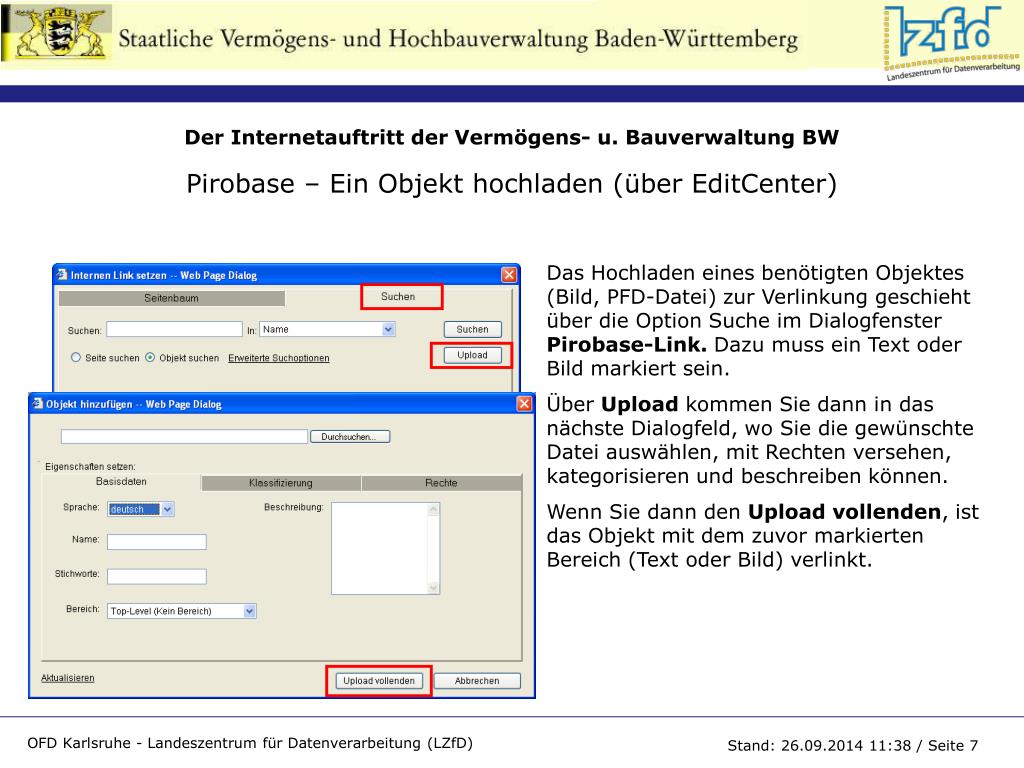Click the 'Suchen' button next to Name dropdown

point(472,329)
